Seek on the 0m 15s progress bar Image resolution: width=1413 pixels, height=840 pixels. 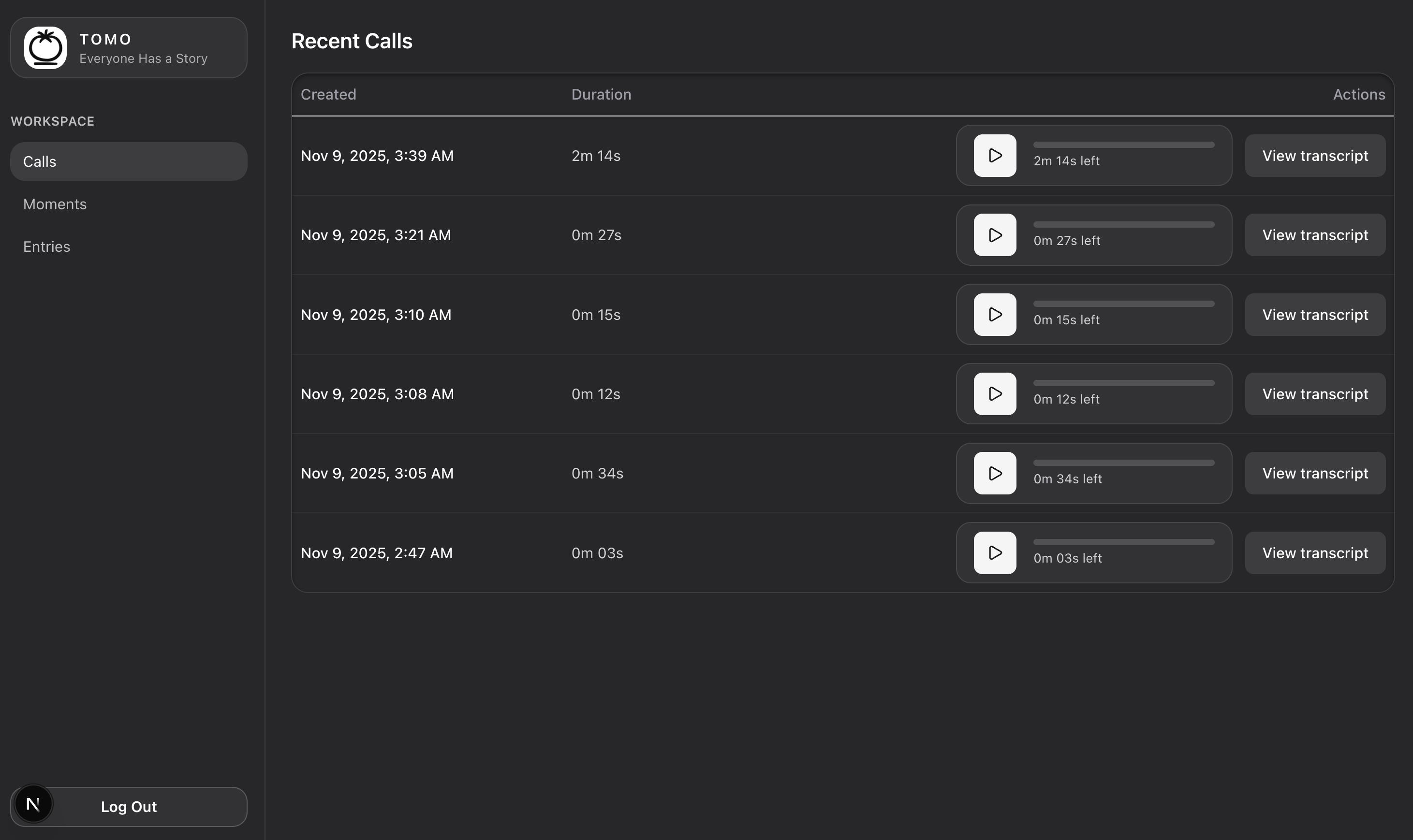pos(1123,304)
